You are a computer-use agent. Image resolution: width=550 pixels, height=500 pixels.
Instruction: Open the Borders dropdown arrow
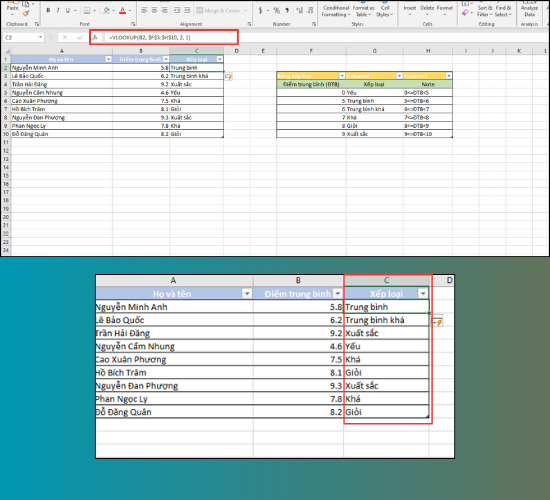[94, 11]
